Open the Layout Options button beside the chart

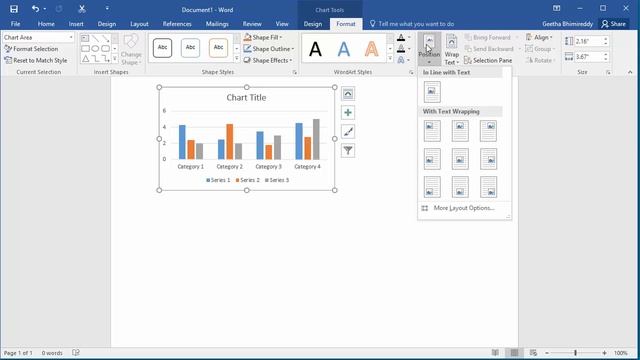pos(348,94)
